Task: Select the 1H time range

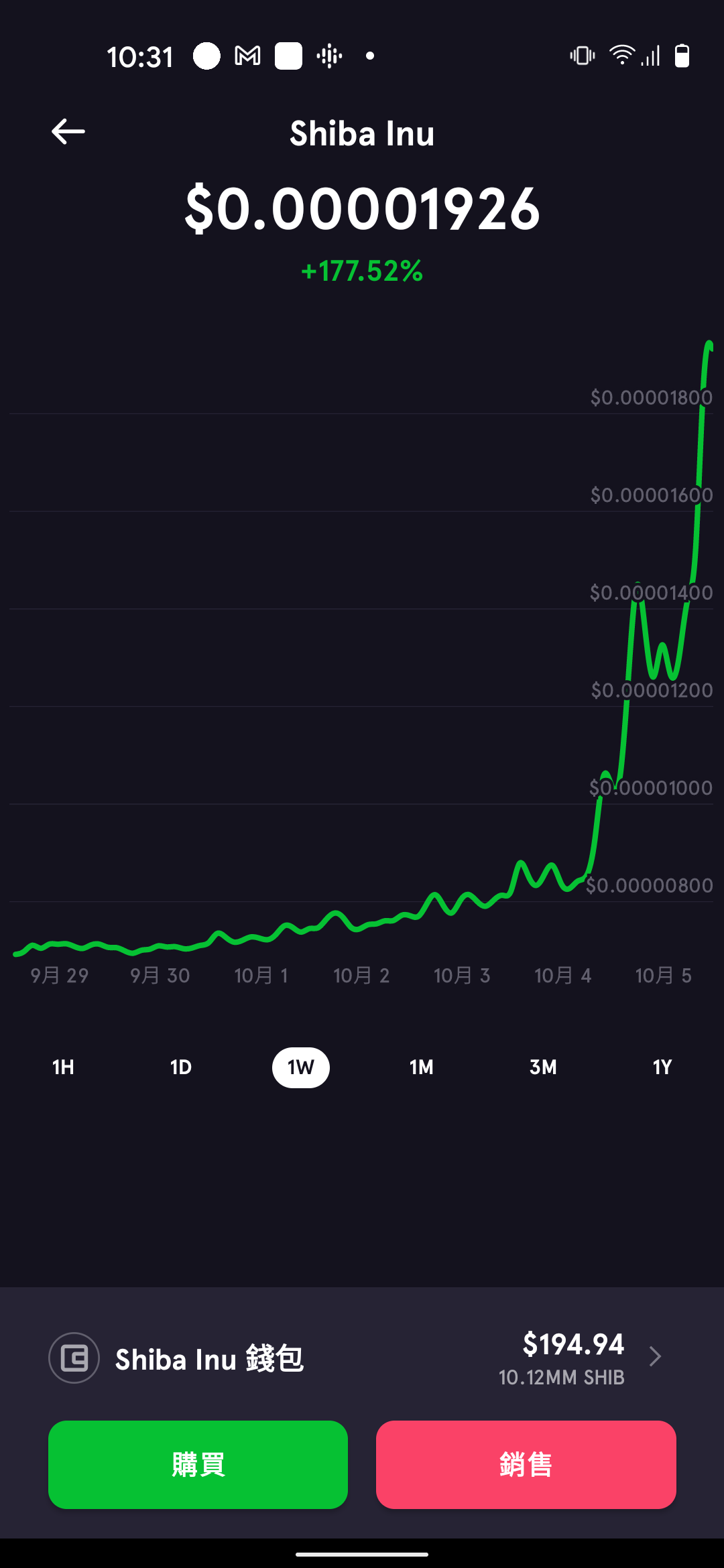Action: [x=63, y=1067]
